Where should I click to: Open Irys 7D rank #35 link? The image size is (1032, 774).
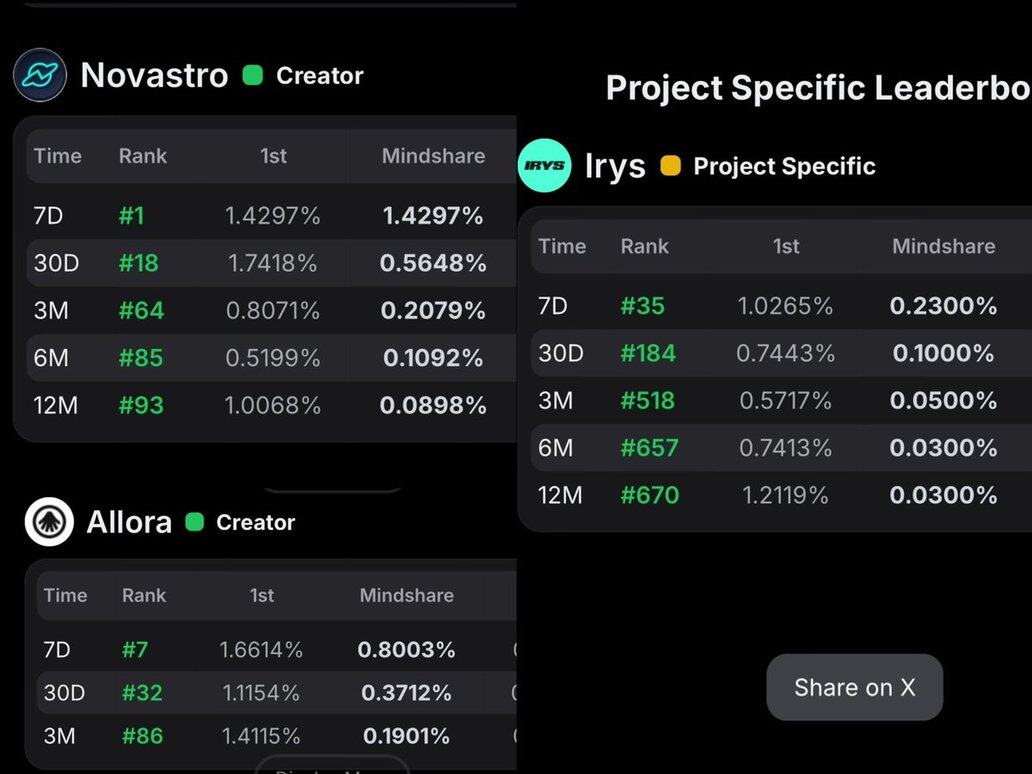(642, 306)
